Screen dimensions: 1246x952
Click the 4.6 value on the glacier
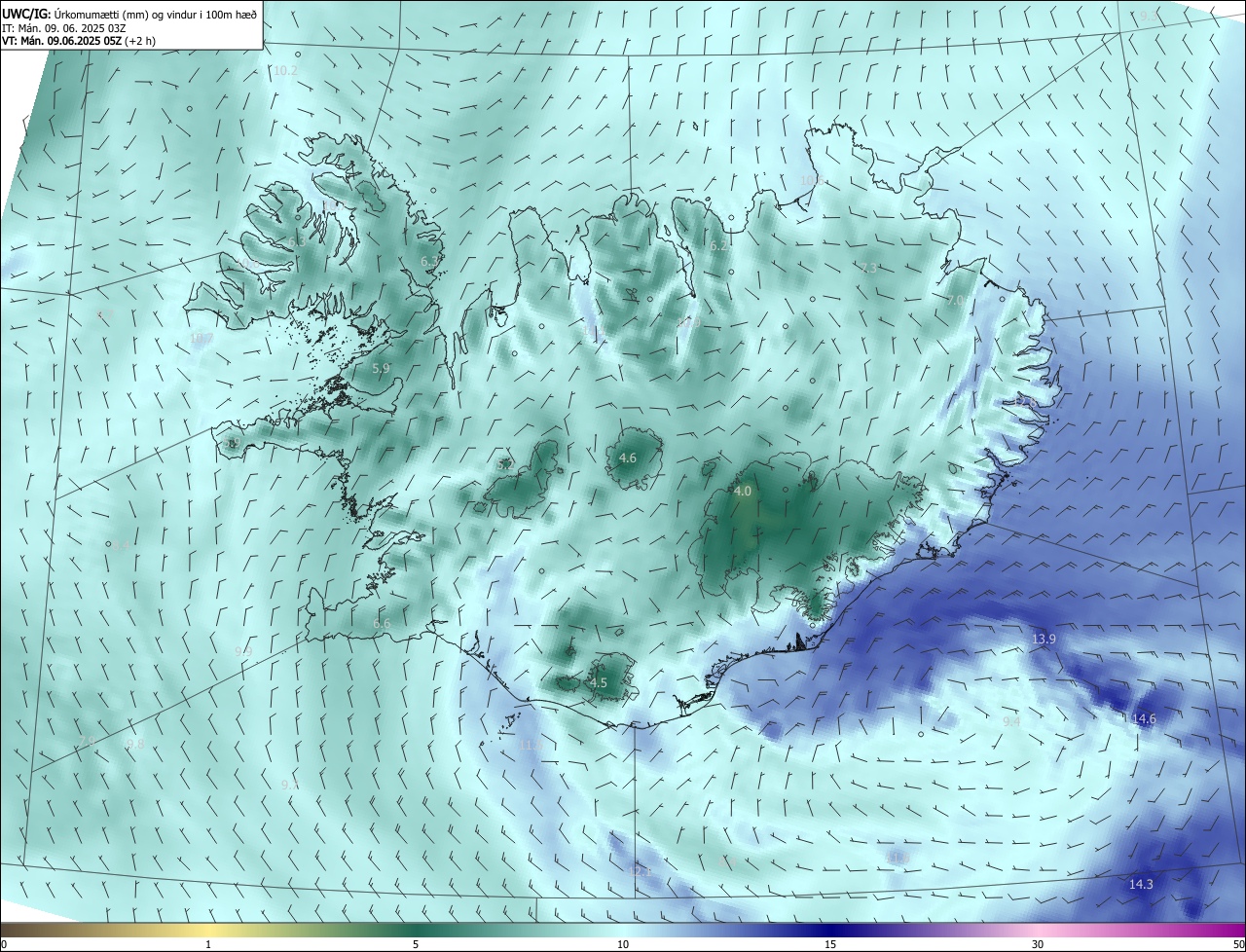pyautogui.click(x=628, y=458)
